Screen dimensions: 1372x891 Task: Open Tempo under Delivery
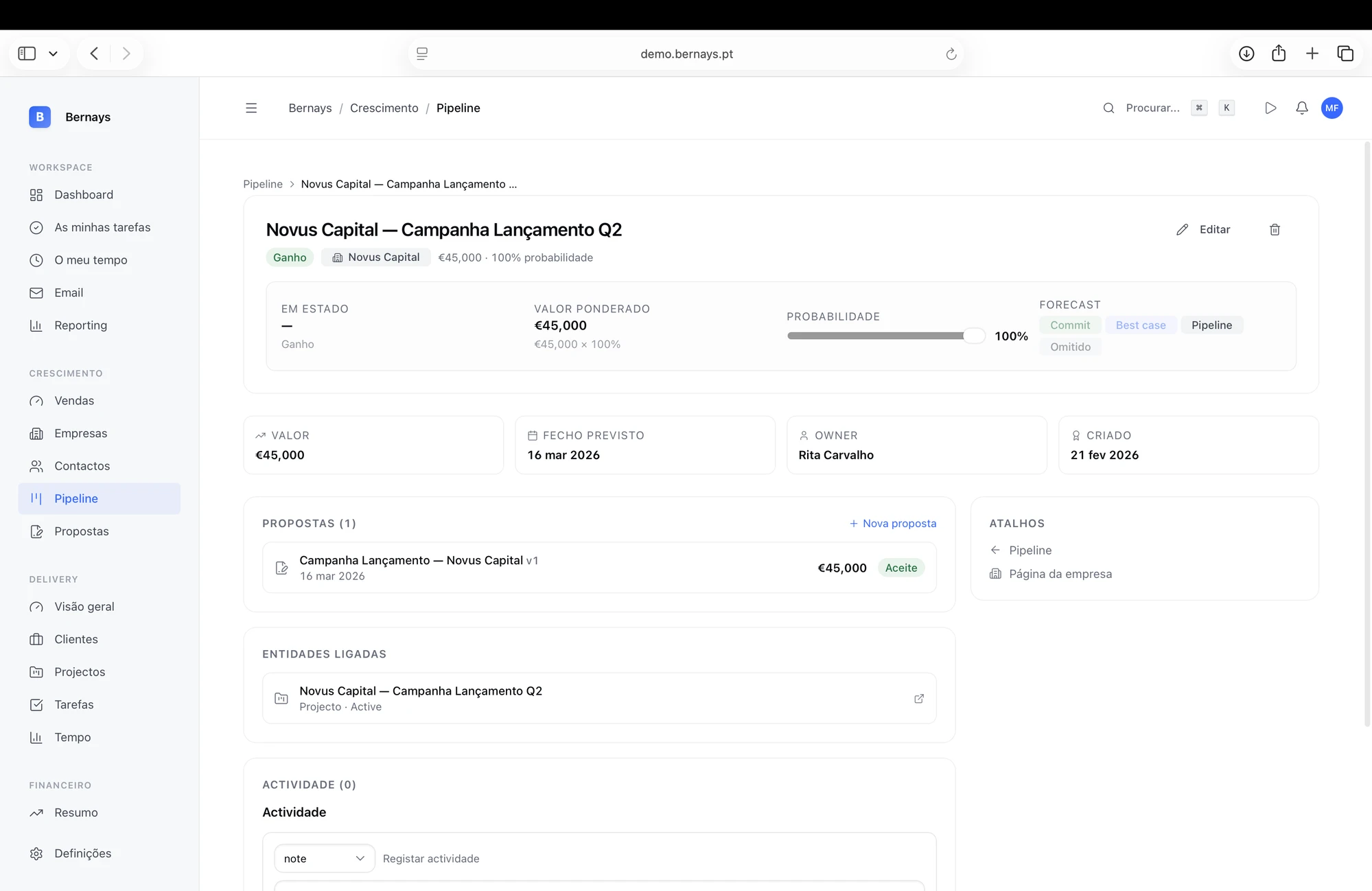(100, 737)
